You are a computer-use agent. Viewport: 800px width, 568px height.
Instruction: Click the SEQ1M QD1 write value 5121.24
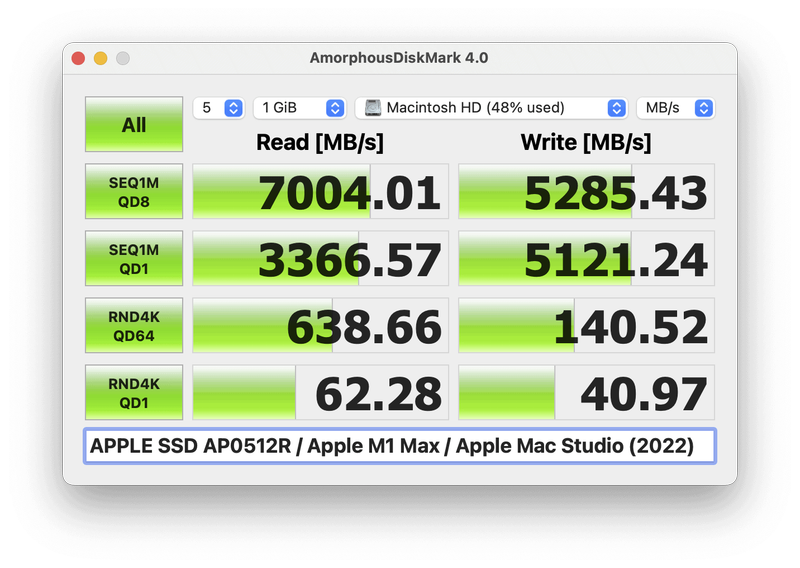click(x=586, y=259)
